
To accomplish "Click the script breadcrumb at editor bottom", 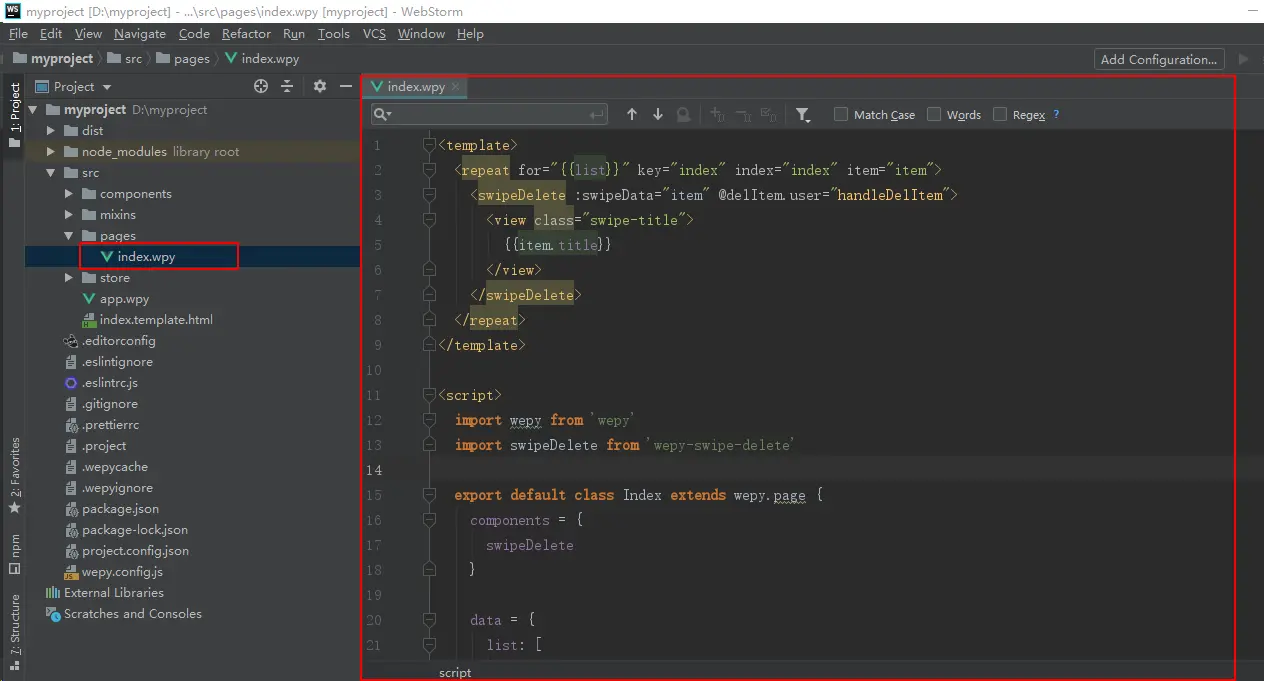I will 455,672.
